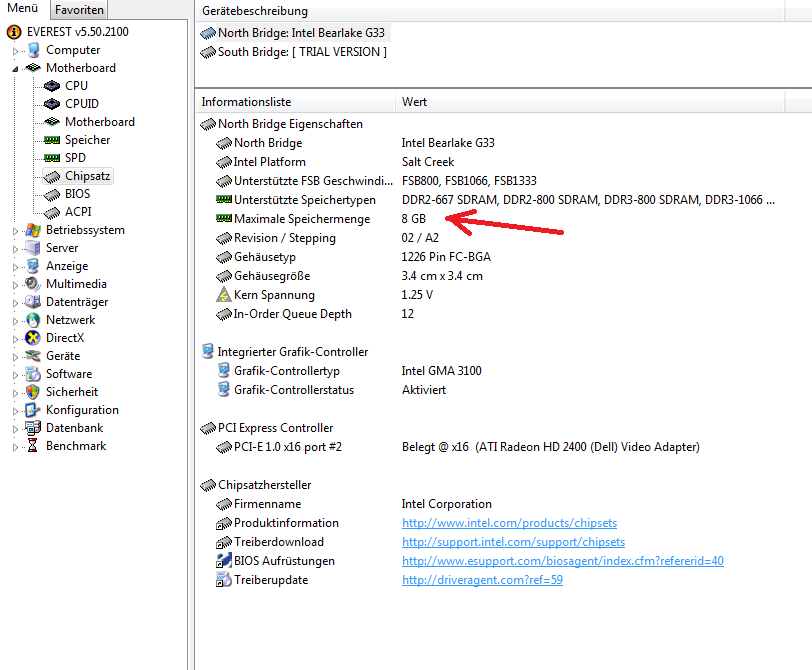Click the FSB800, FSB1066, FSB1333 value

coord(469,181)
